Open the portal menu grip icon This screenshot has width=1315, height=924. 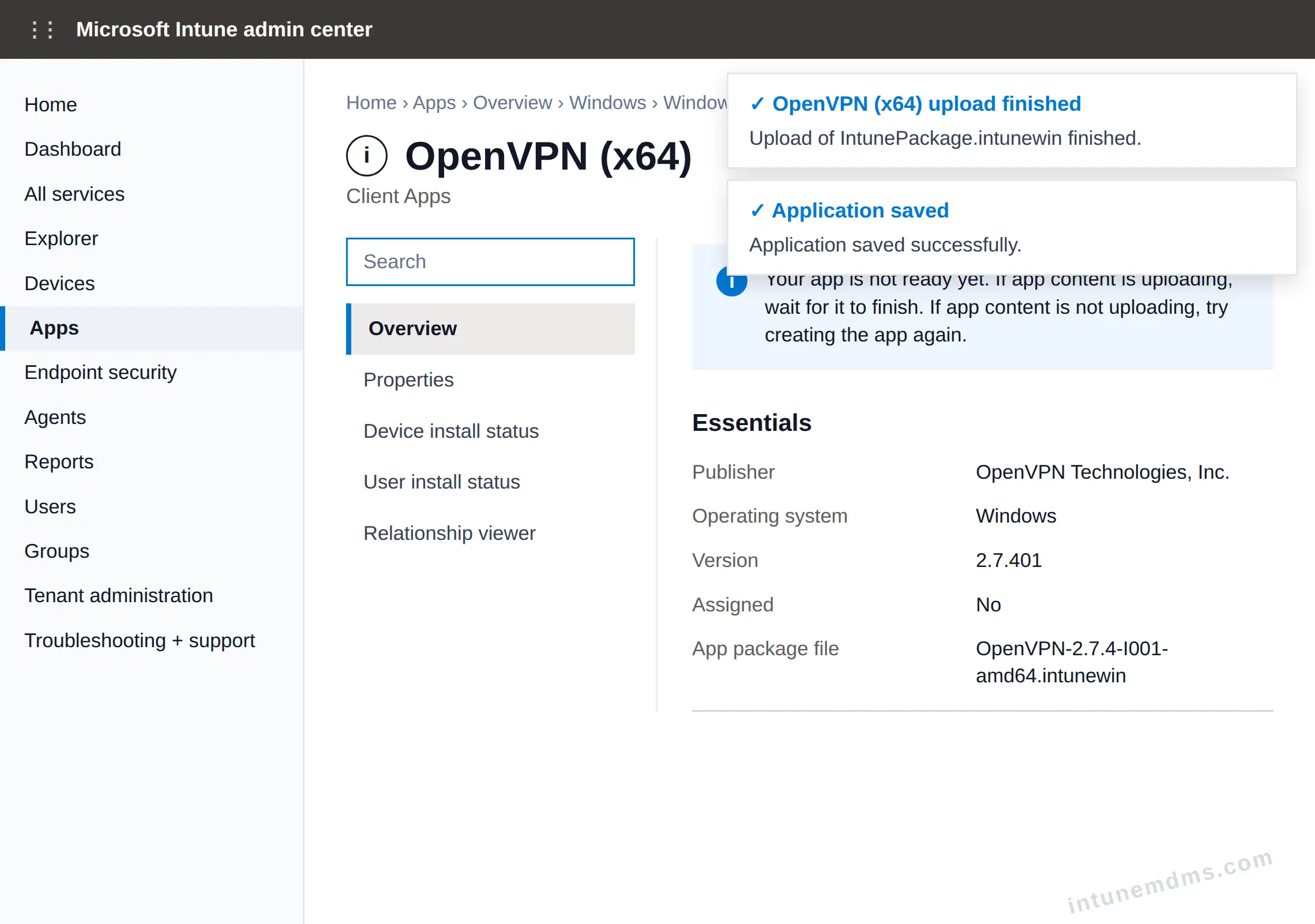pyautogui.click(x=42, y=29)
